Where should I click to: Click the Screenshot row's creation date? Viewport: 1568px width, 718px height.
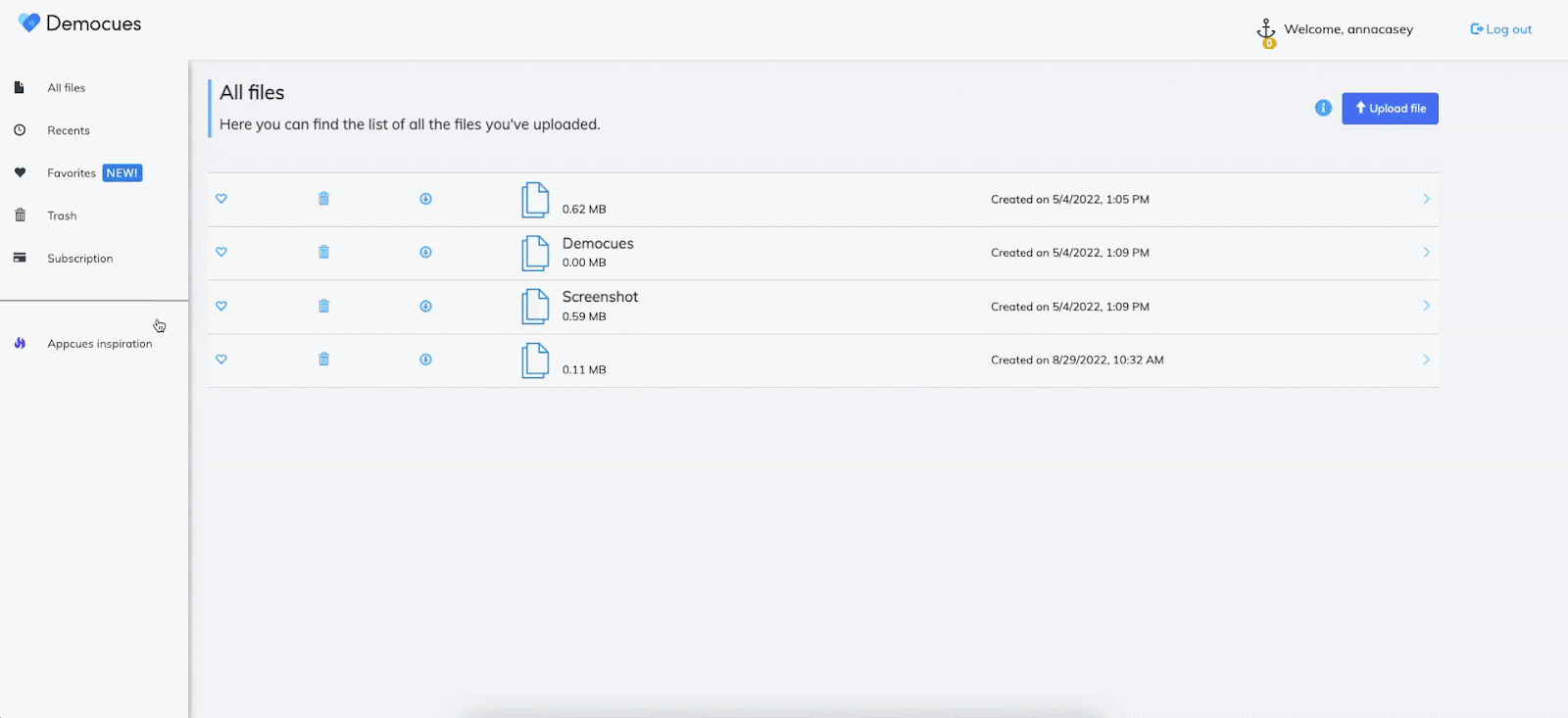coord(1070,307)
